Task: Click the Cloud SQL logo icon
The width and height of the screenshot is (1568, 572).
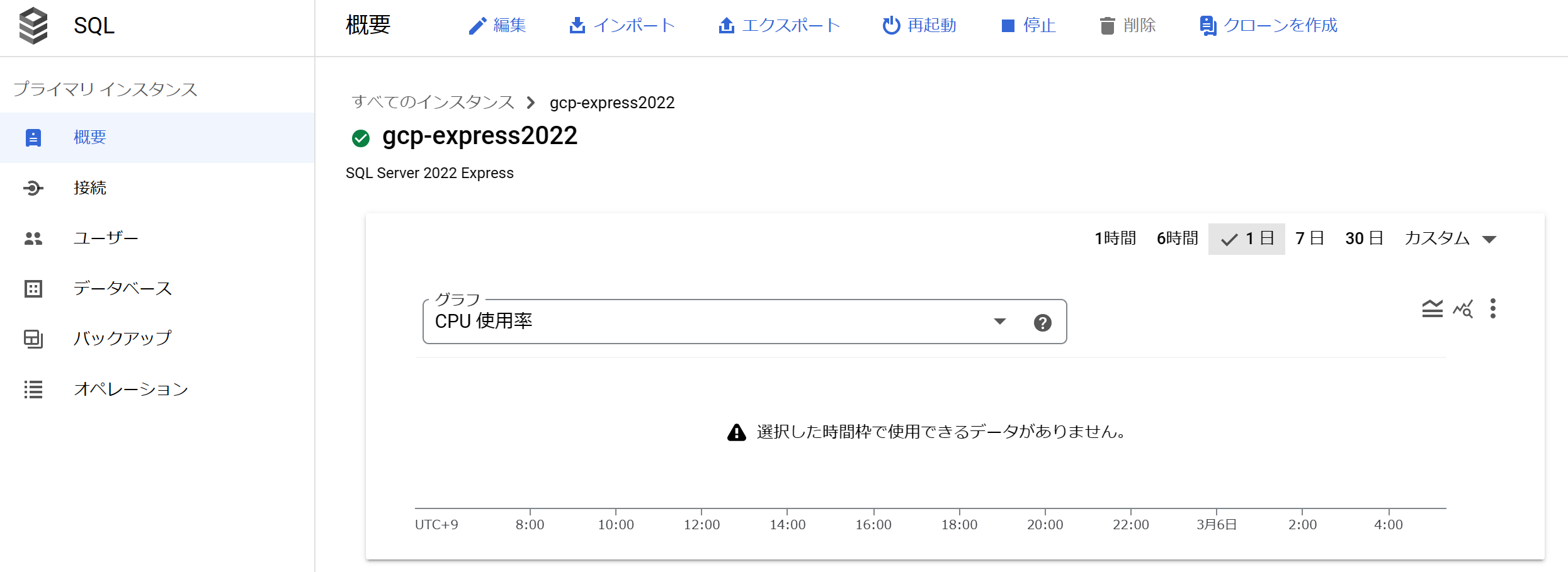Action: coord(35,26)
